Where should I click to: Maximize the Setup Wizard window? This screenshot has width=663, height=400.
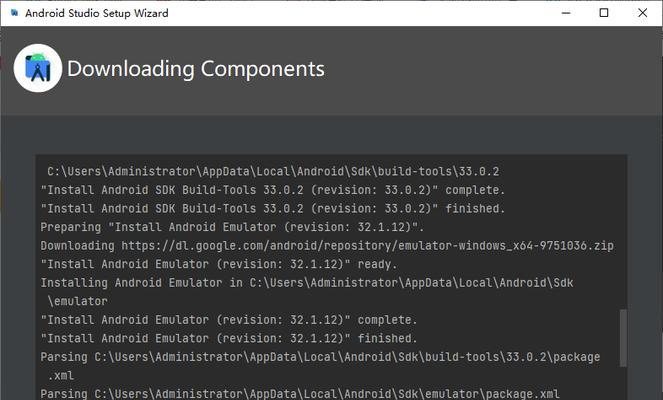(x=604, y=13)
